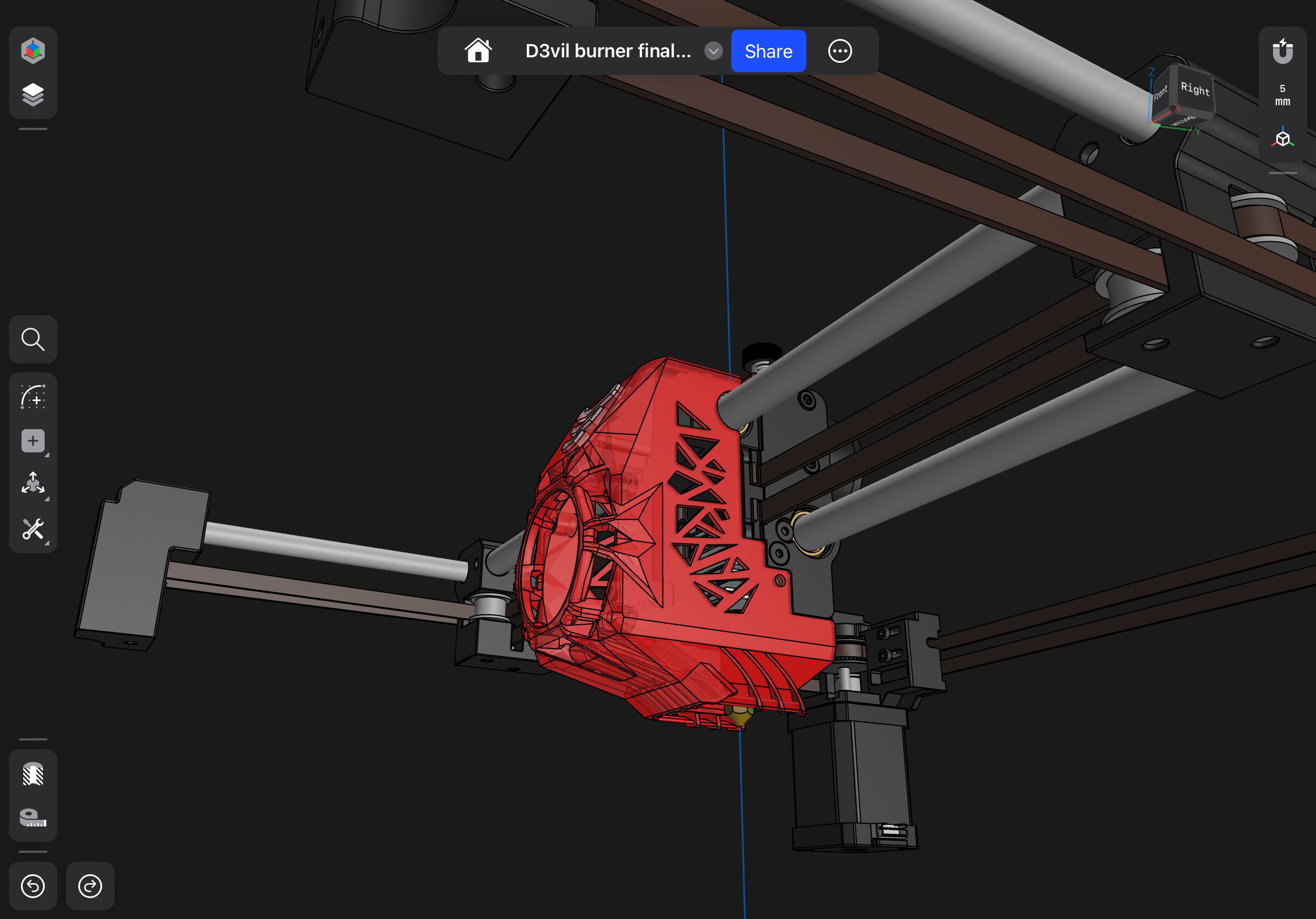Select the Measure tape tool

33,818
